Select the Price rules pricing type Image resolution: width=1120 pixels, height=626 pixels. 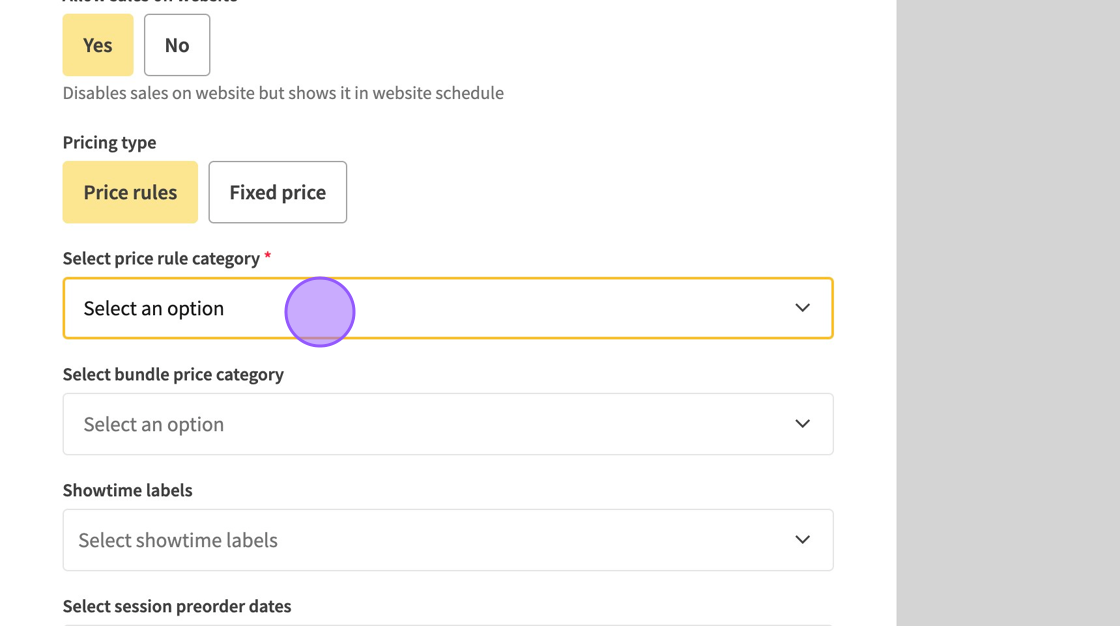coord(130,192)
